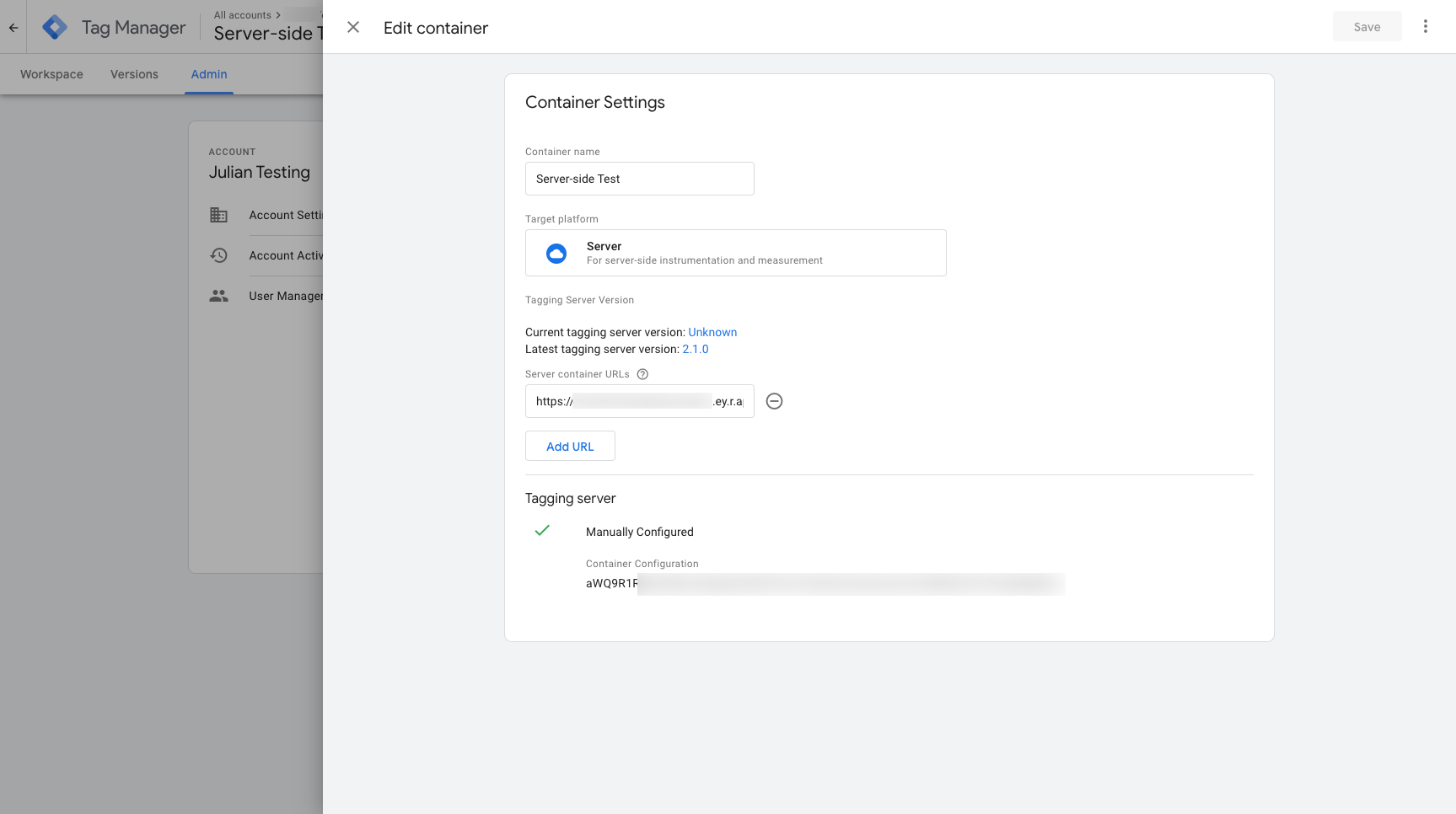Screen dimensions: 1456x814
Task: Click the Container name input field
Action: [639, 179]
